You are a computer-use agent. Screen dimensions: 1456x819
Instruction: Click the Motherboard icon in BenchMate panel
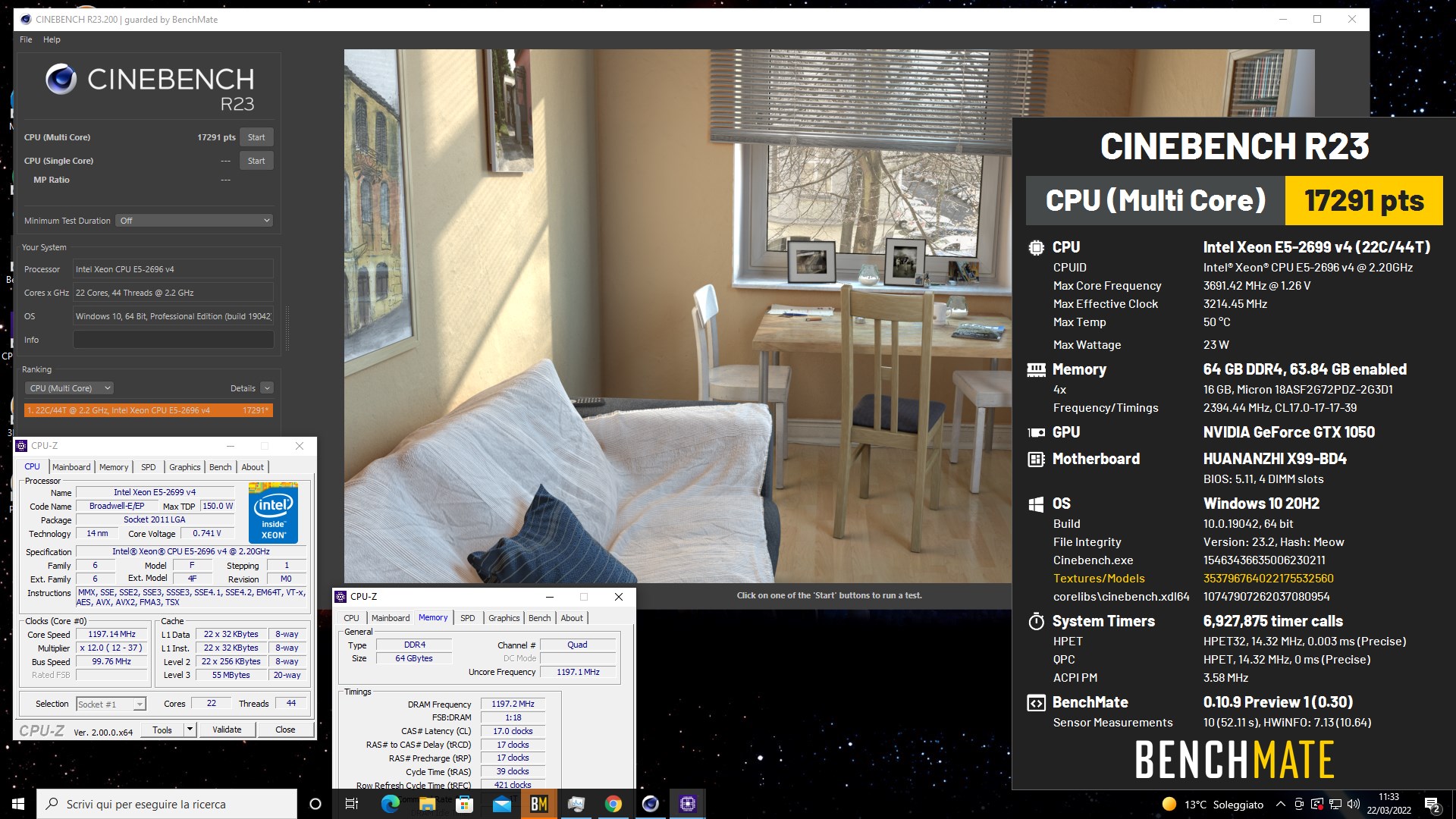pos(1036,459)
